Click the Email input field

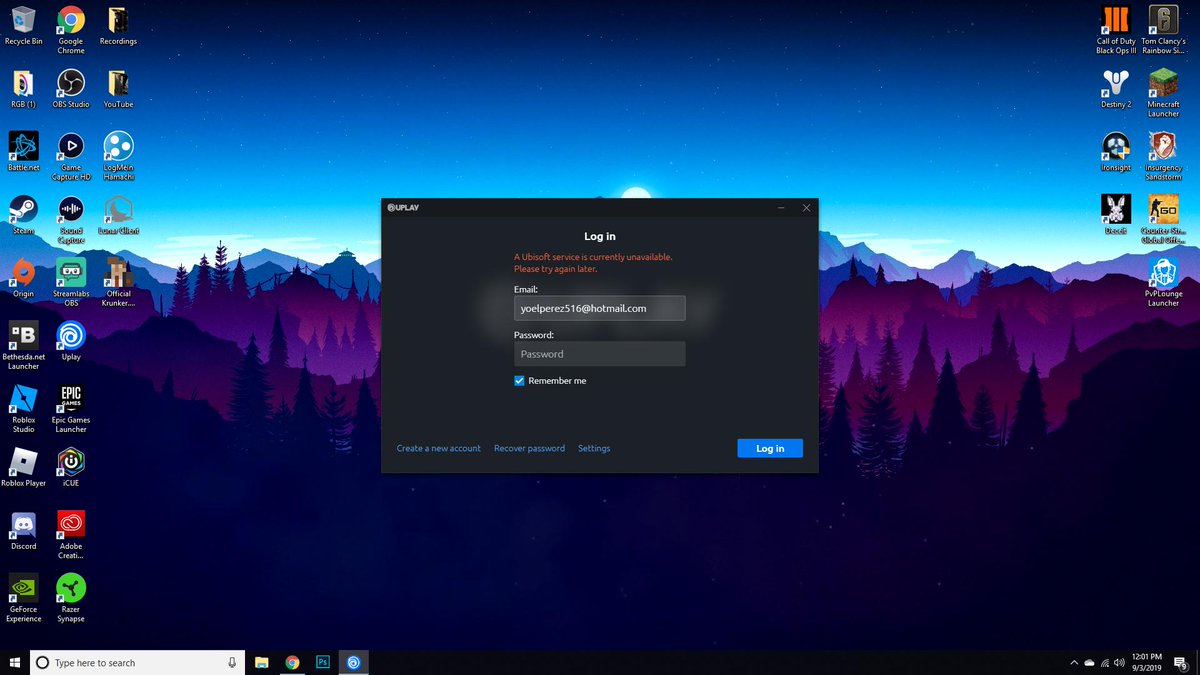click(600, 308)
